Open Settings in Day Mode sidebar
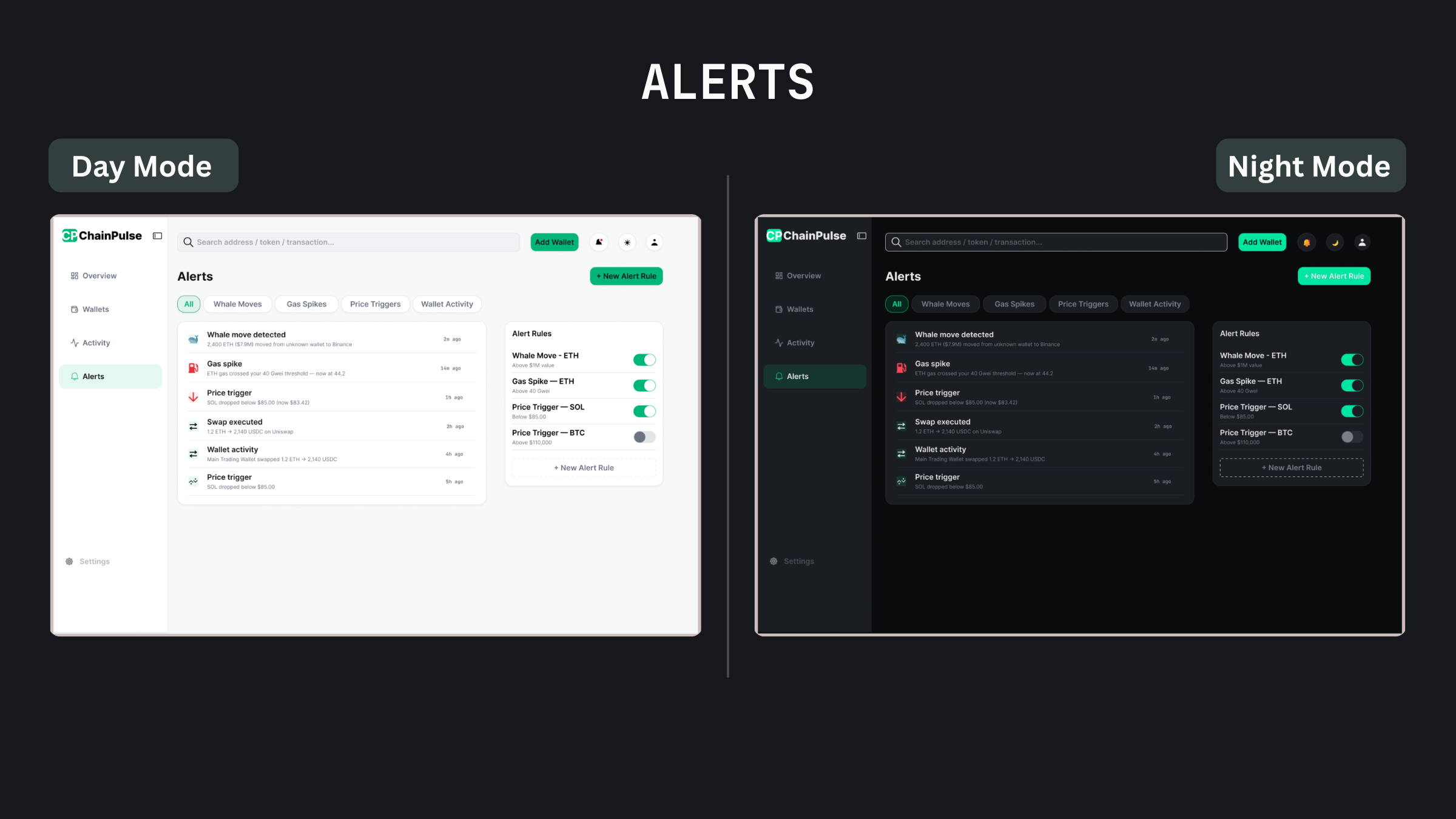 (88, 561)
